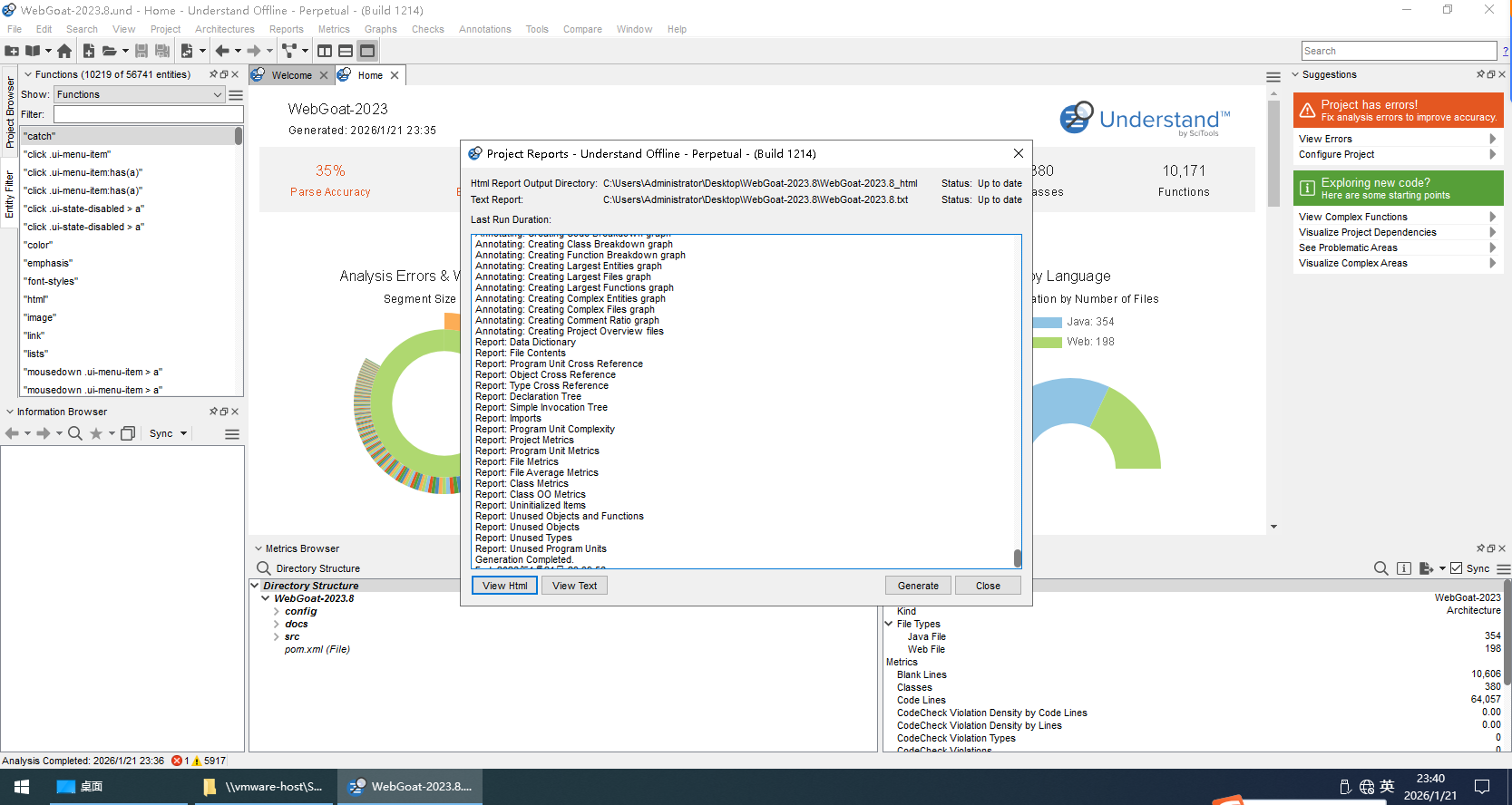Click the Filter input field

148,114
